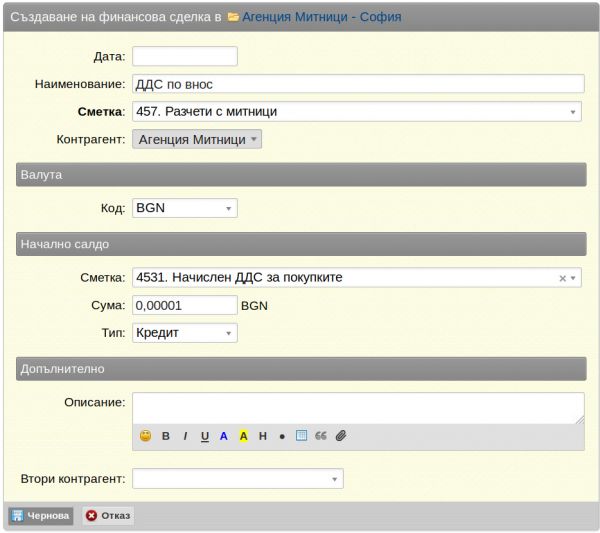The image size is (600, 533).
Task: Open the Агенция Митници - София folder link
Action: 322,17
